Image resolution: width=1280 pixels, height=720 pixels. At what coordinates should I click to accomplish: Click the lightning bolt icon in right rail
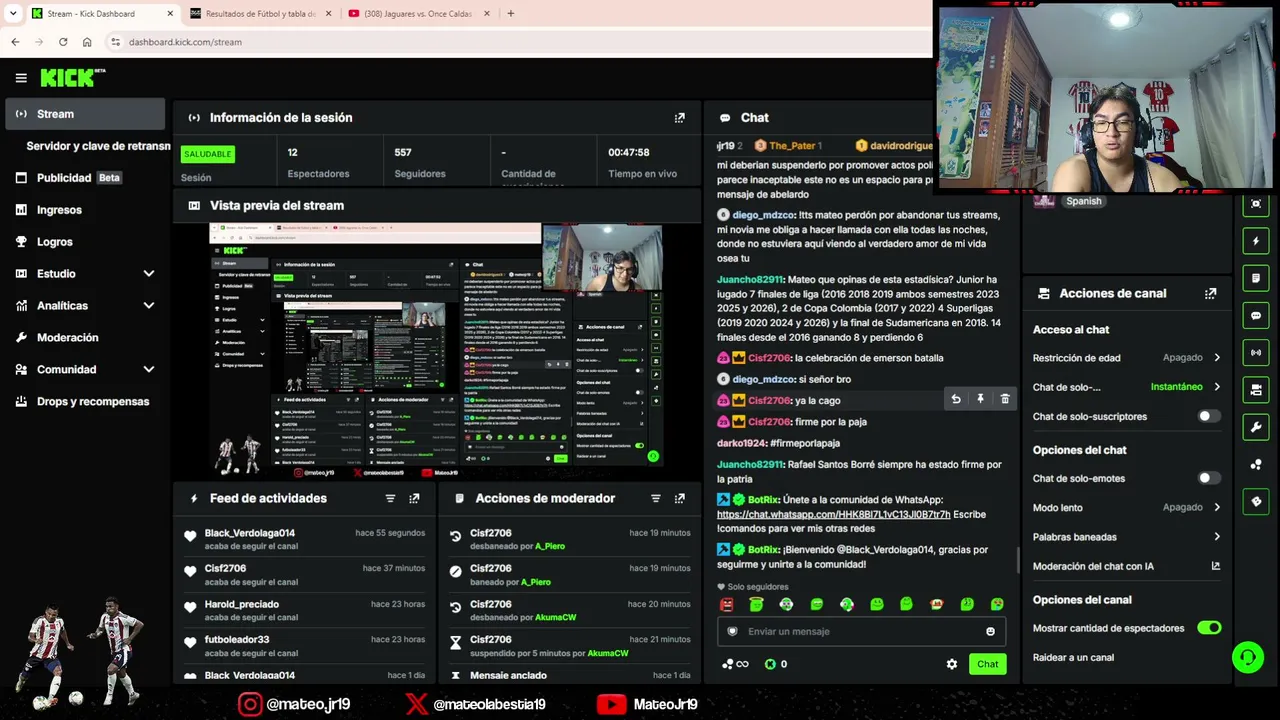coord(1257,241)
